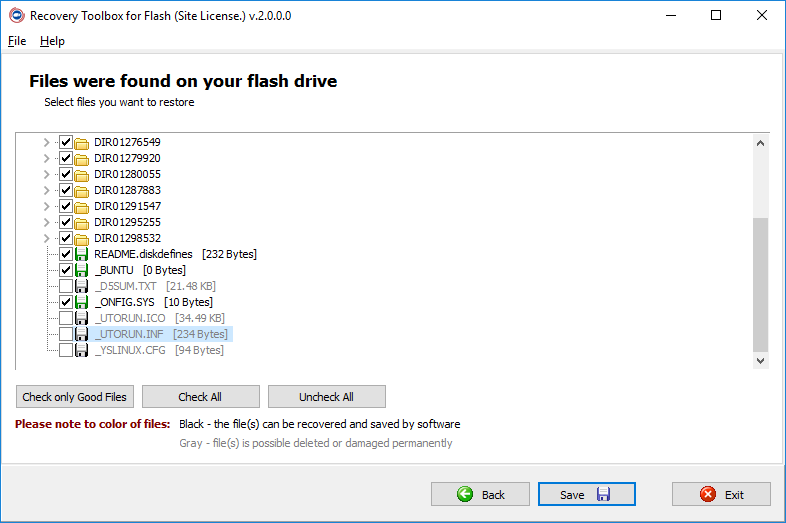Viewport: 786px width, 523px height.
Task: Uncheck the _BUNTU file checkbox
Action: click(x=66, y=270)
